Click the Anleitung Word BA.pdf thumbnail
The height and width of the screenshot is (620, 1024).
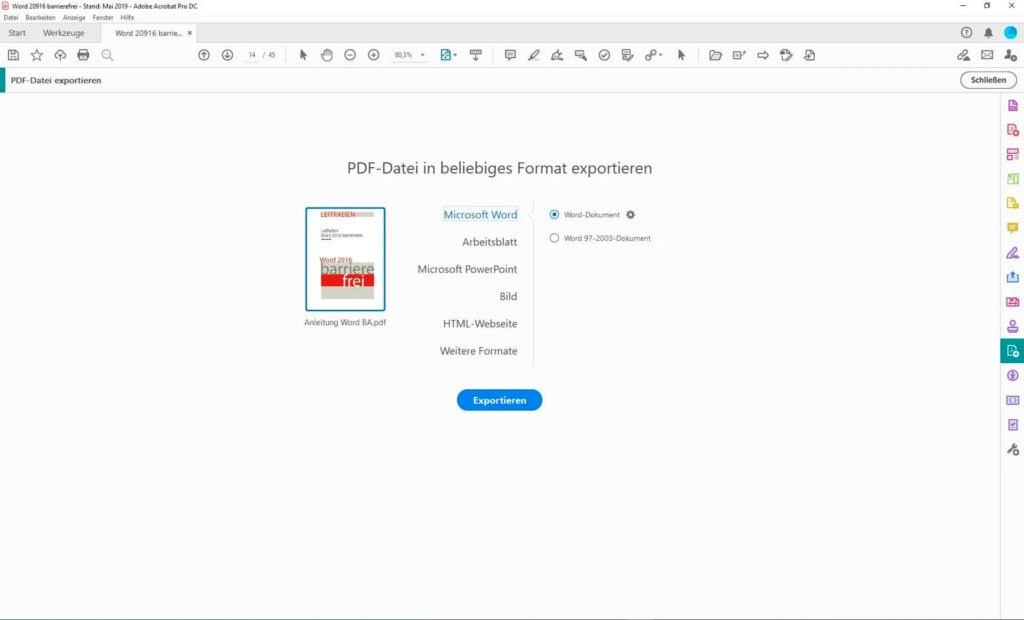click(x=345, y=259)
